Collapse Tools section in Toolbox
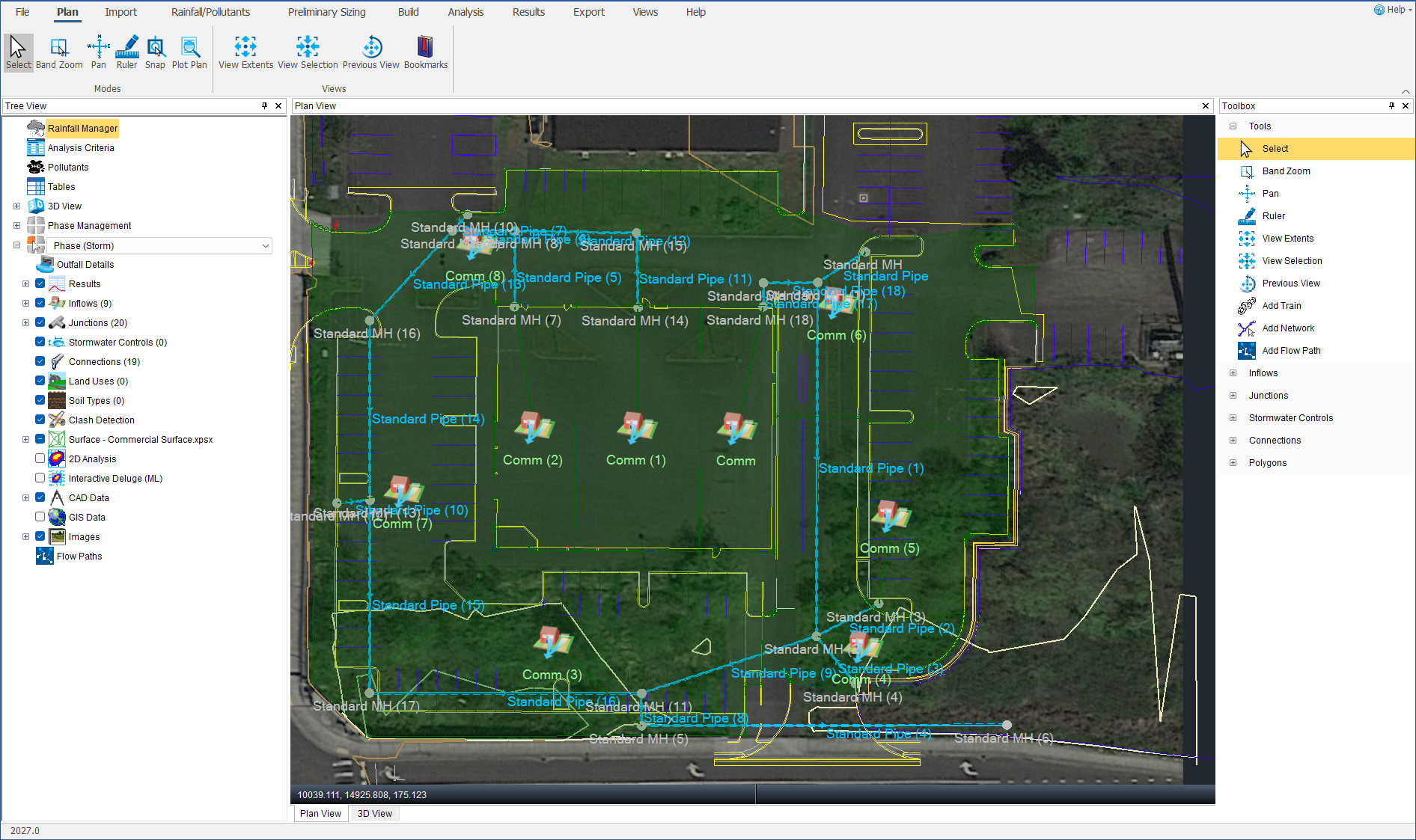The height and width of the screenshot is (840, 1416). [x=1233, y=126]
